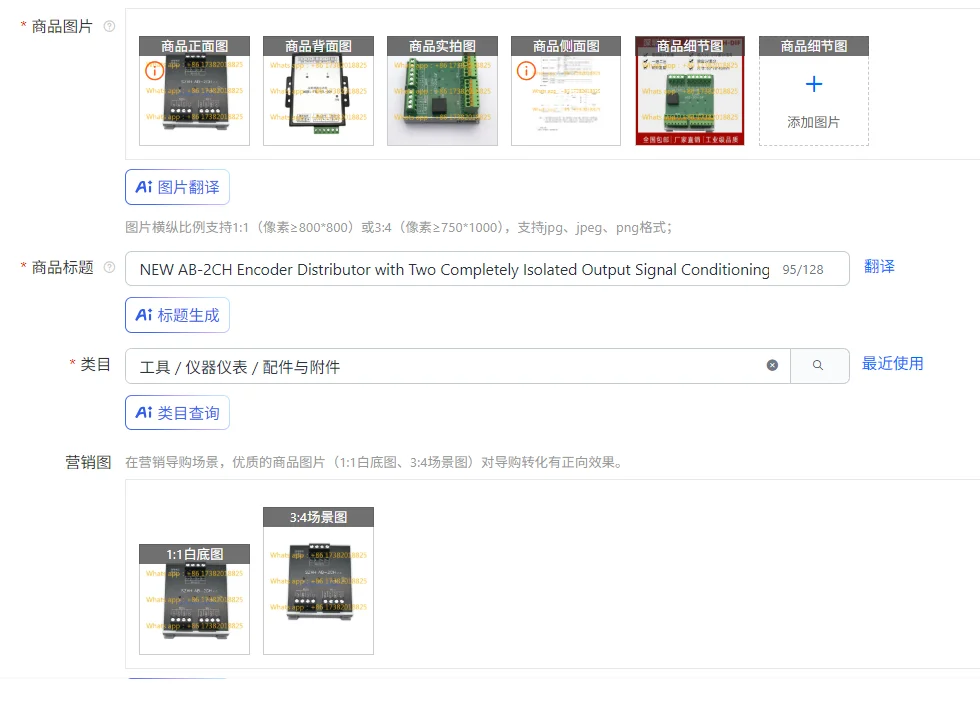Click the warning info icon on 商品正面图

[x=154, y=71]
